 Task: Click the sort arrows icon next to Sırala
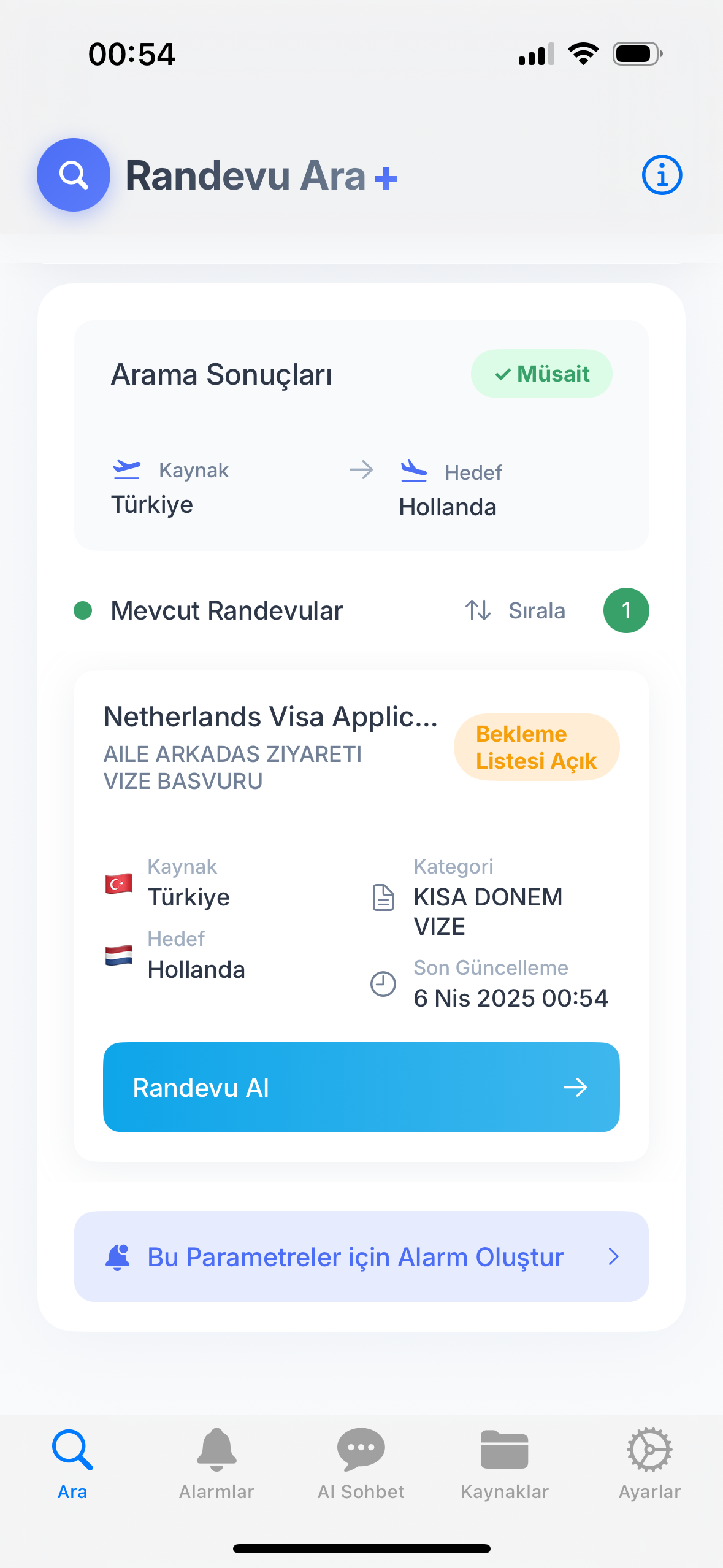478,610
